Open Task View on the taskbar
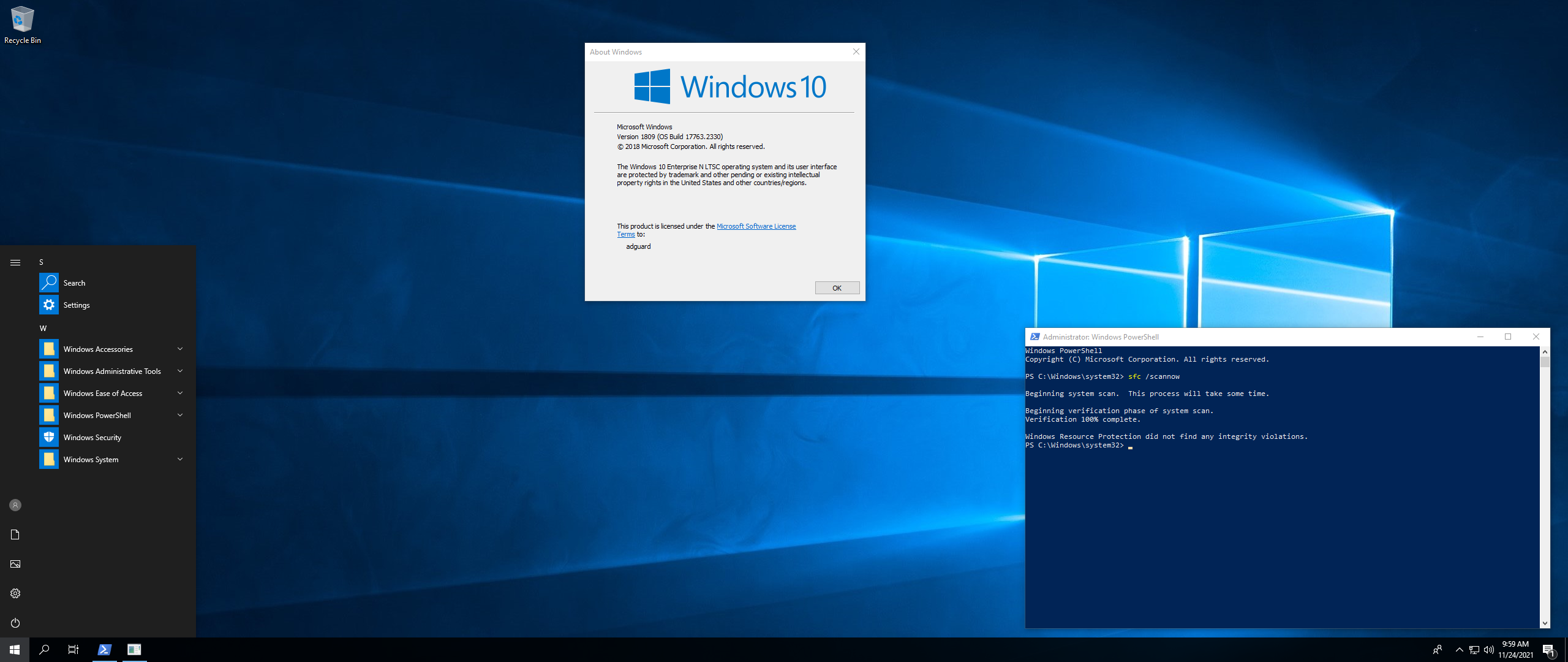The width and height of the screenshot is (1568, 662). point(73,650)
